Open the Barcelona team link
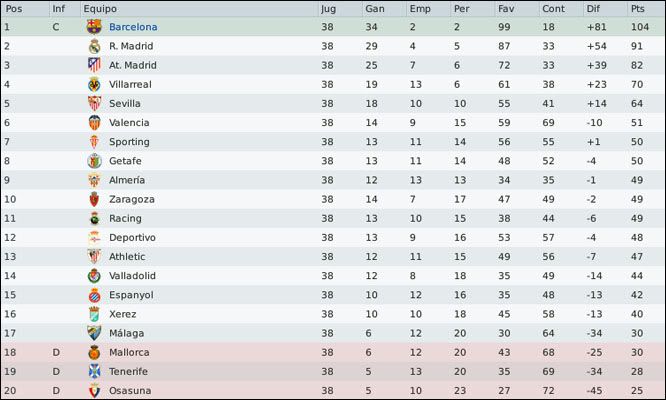 click(x=133, y=27)
